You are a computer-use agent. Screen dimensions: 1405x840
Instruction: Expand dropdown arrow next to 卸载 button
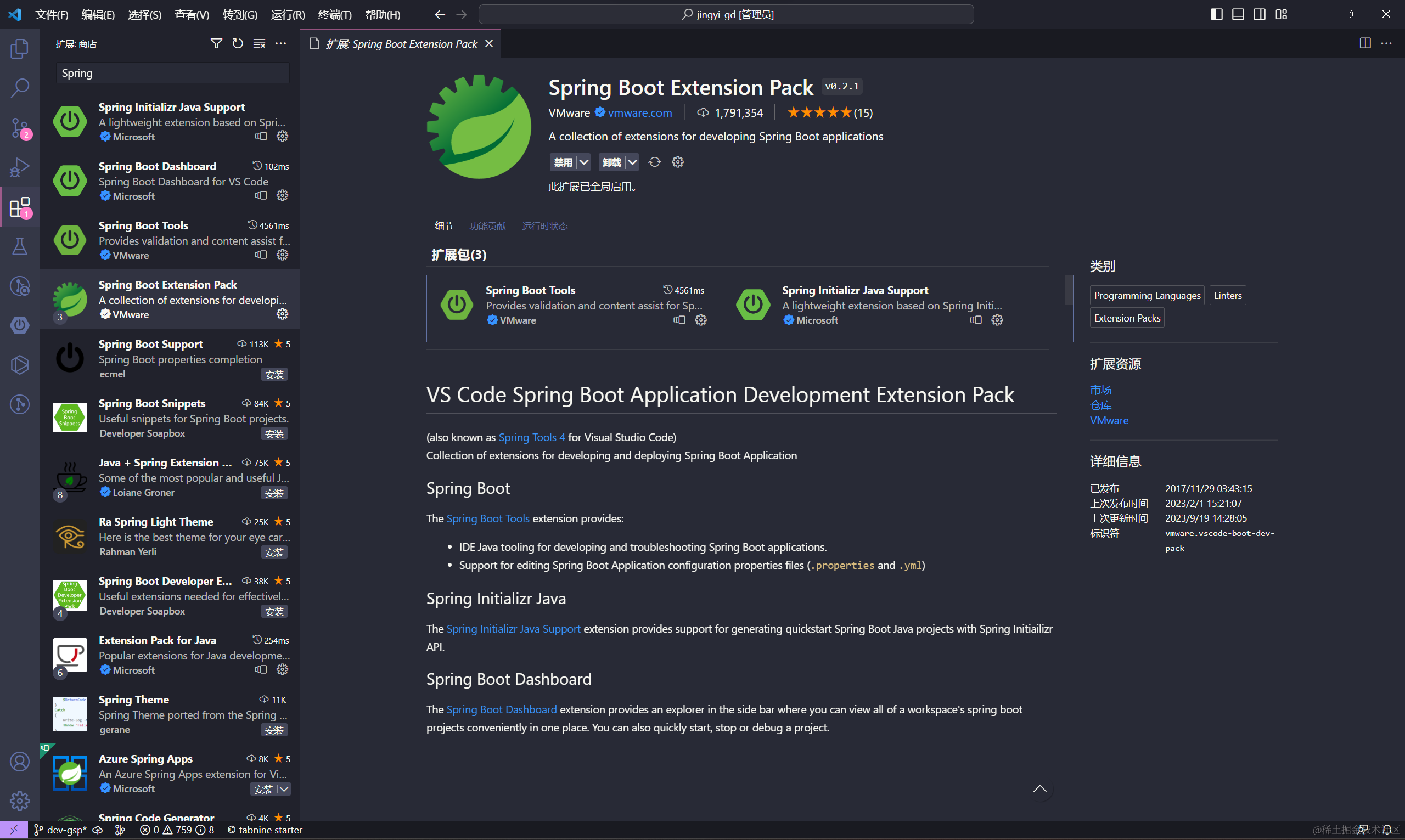(x=632, y=162)
